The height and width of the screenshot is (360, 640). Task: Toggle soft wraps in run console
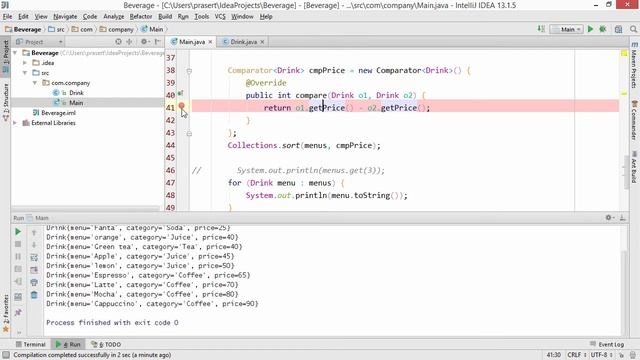(34, 257)
